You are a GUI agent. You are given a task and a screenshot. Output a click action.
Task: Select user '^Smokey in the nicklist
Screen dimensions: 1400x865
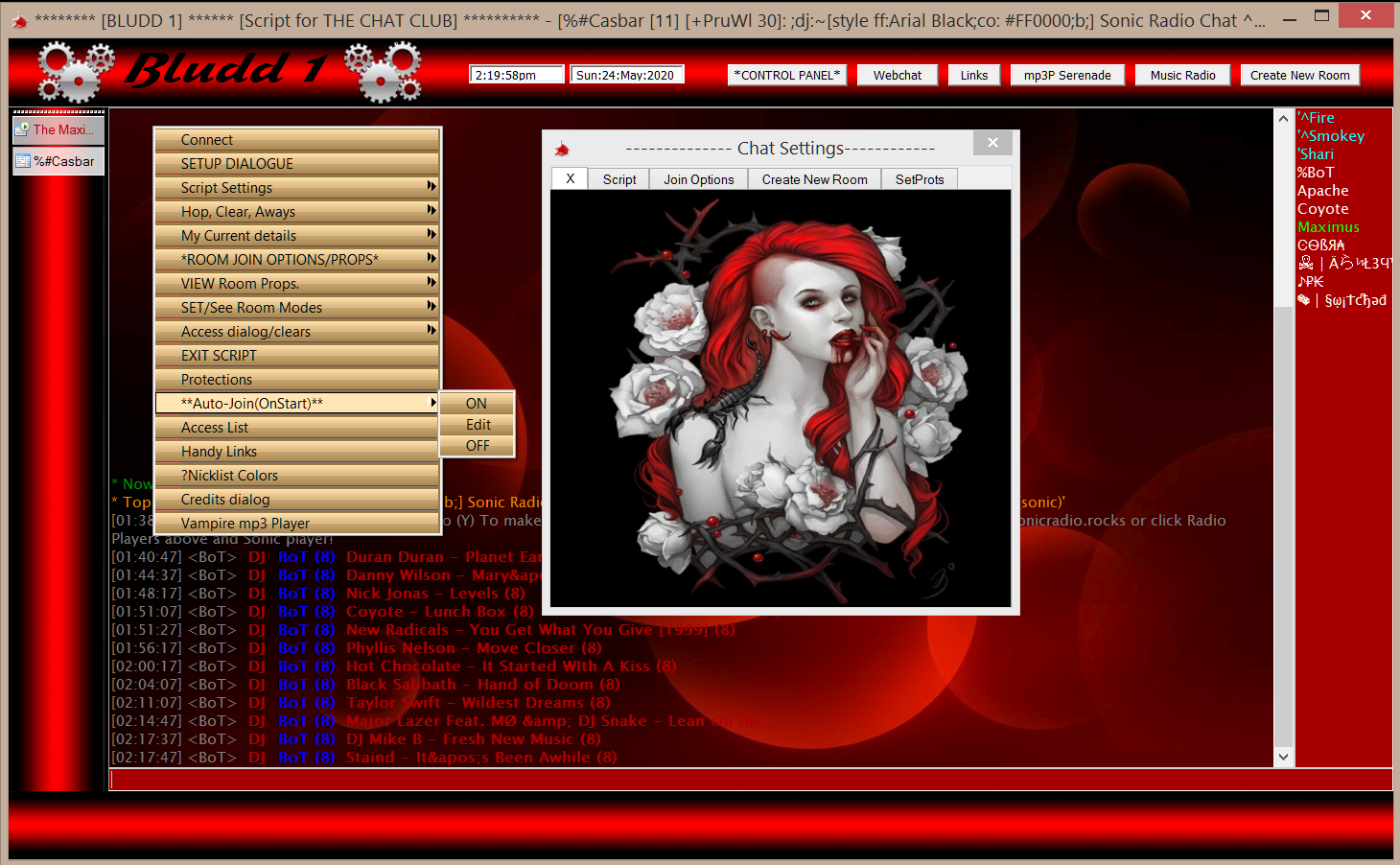(x=1331, y=136)
